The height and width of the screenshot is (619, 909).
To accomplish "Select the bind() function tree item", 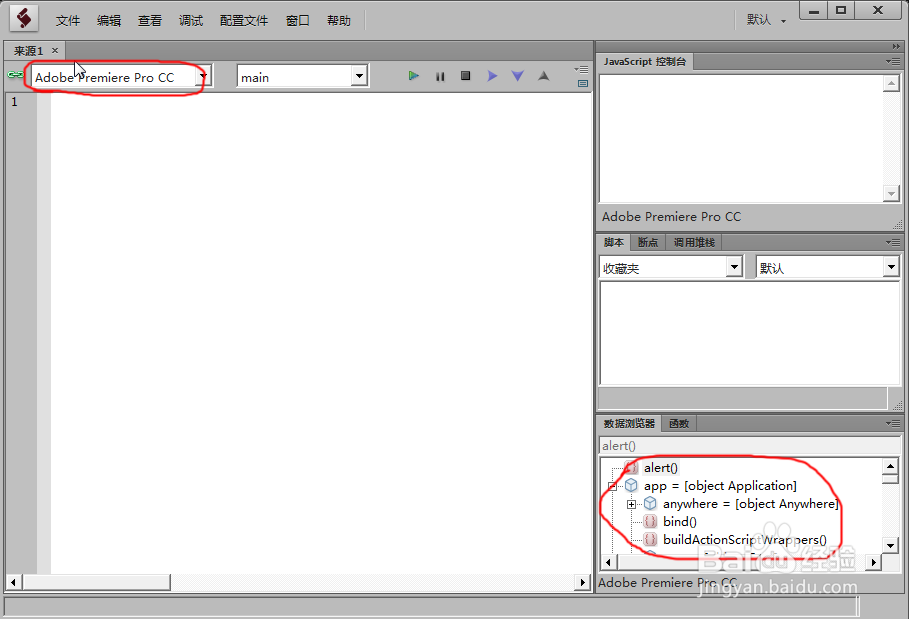I will click(x=680, y=522).
